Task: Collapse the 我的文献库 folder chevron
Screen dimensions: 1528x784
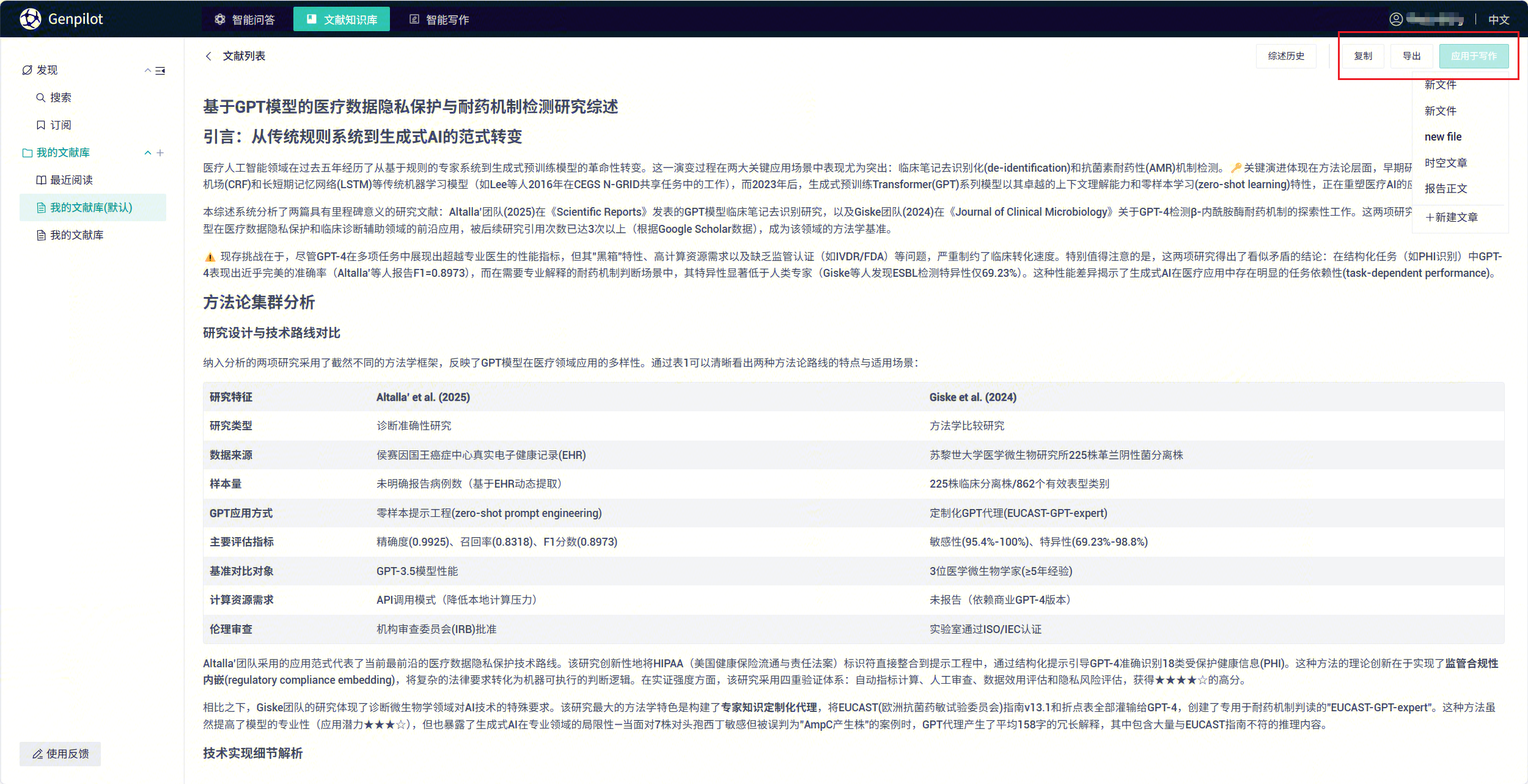Action: pos(147,153)
